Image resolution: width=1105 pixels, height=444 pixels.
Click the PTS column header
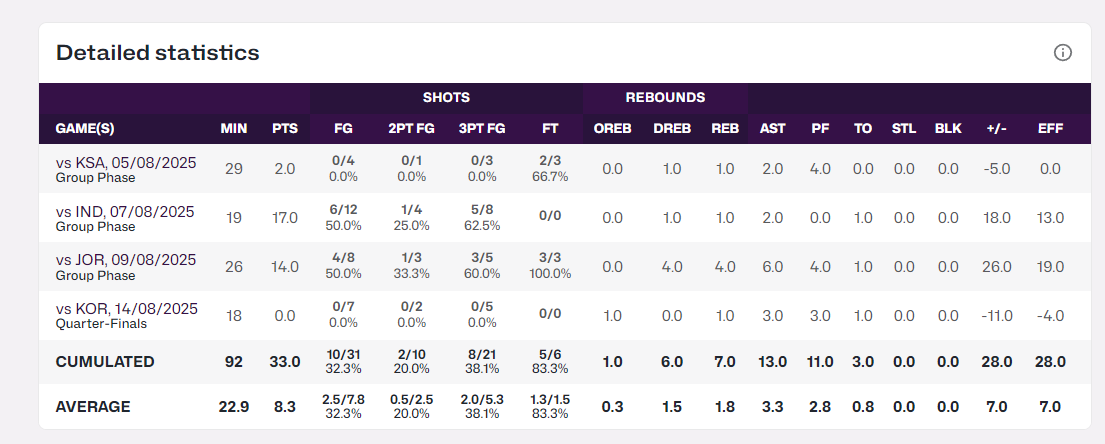pos(285,128)
